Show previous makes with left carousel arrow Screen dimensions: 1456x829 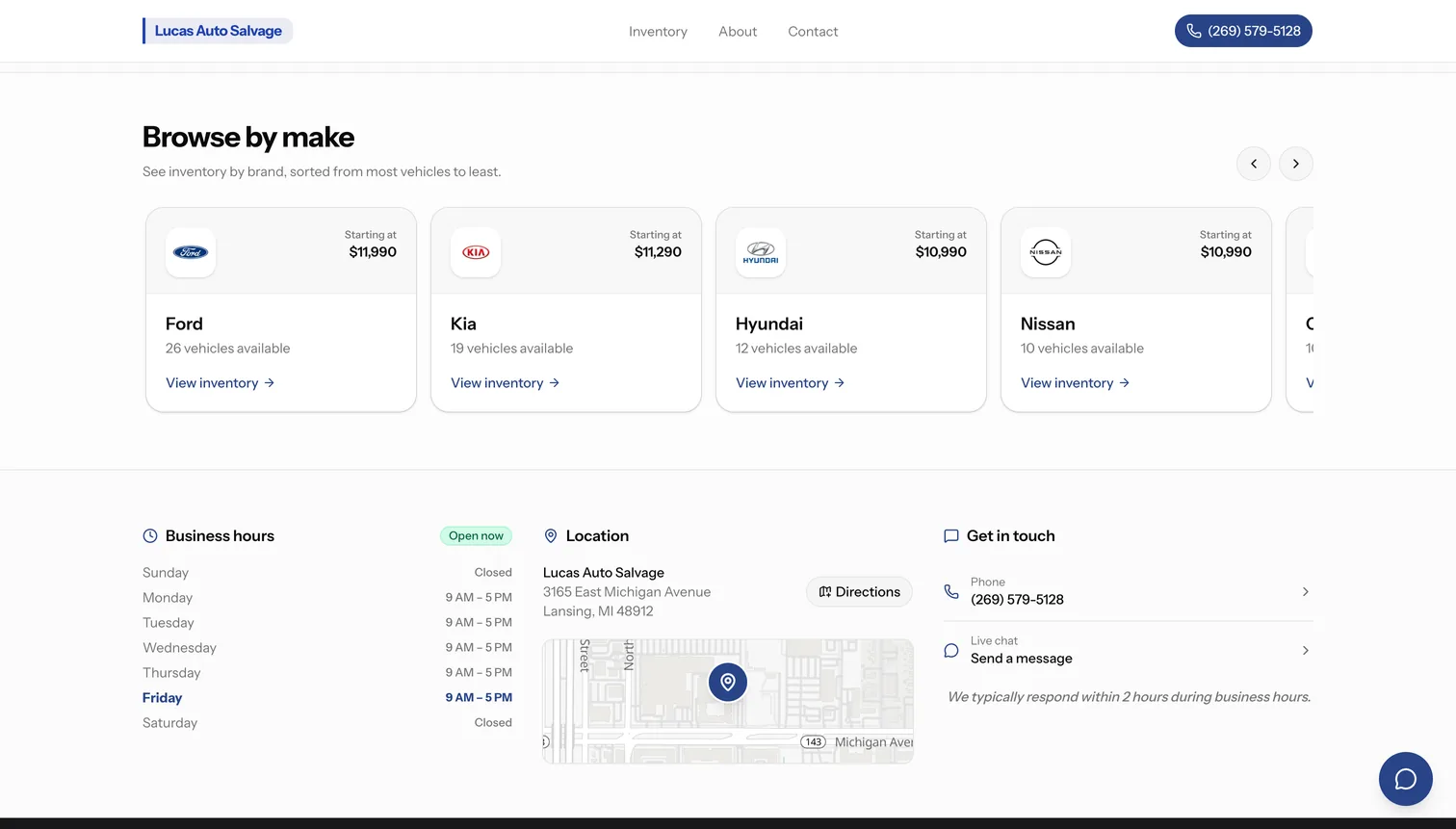click(1254, 164)
